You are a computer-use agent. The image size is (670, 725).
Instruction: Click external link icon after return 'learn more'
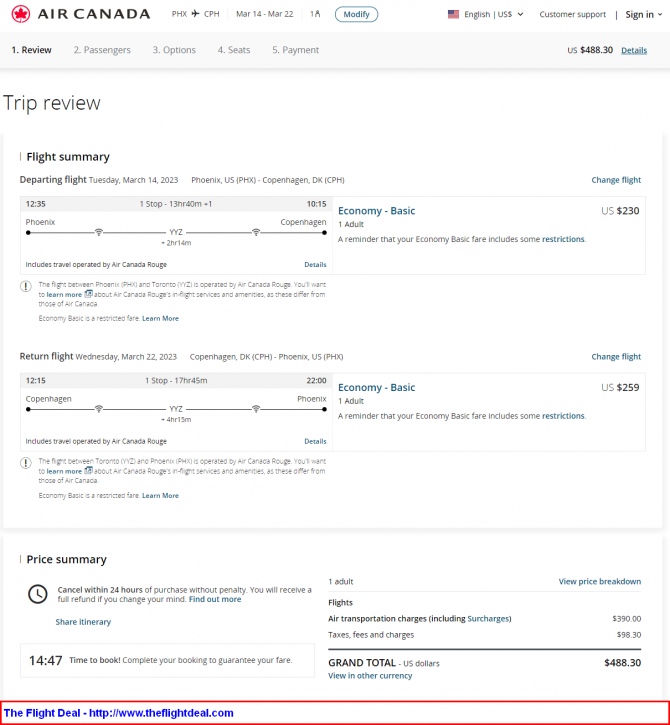tap(88, 471)
